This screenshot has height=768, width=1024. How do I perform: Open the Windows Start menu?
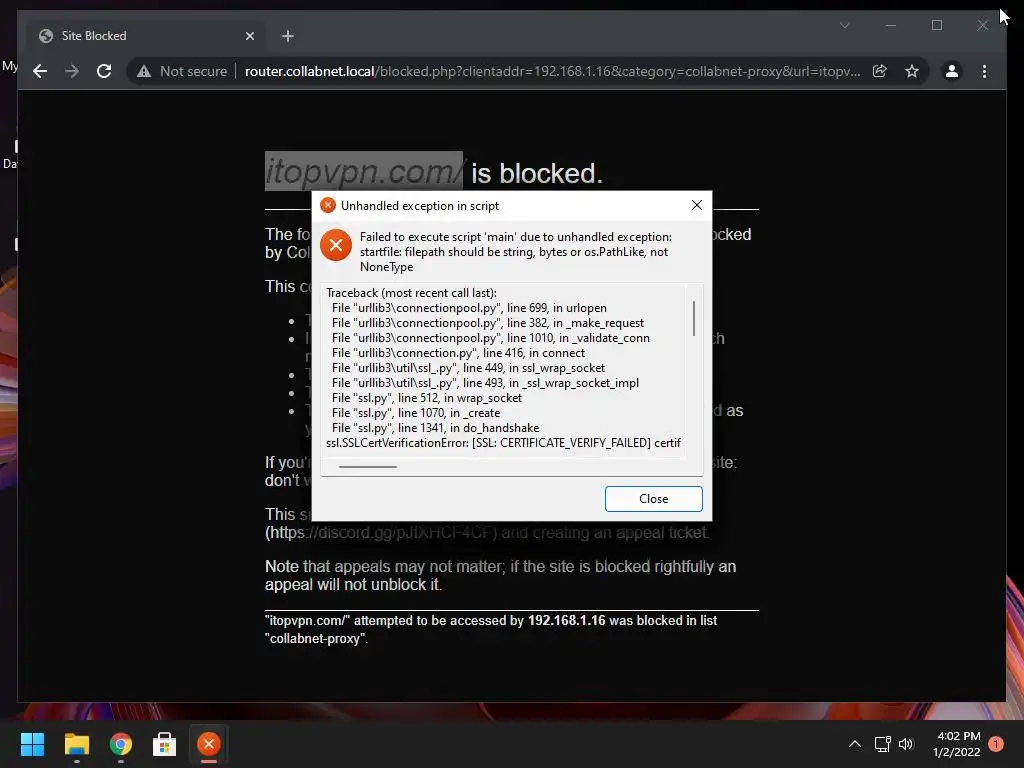point(32,744)
